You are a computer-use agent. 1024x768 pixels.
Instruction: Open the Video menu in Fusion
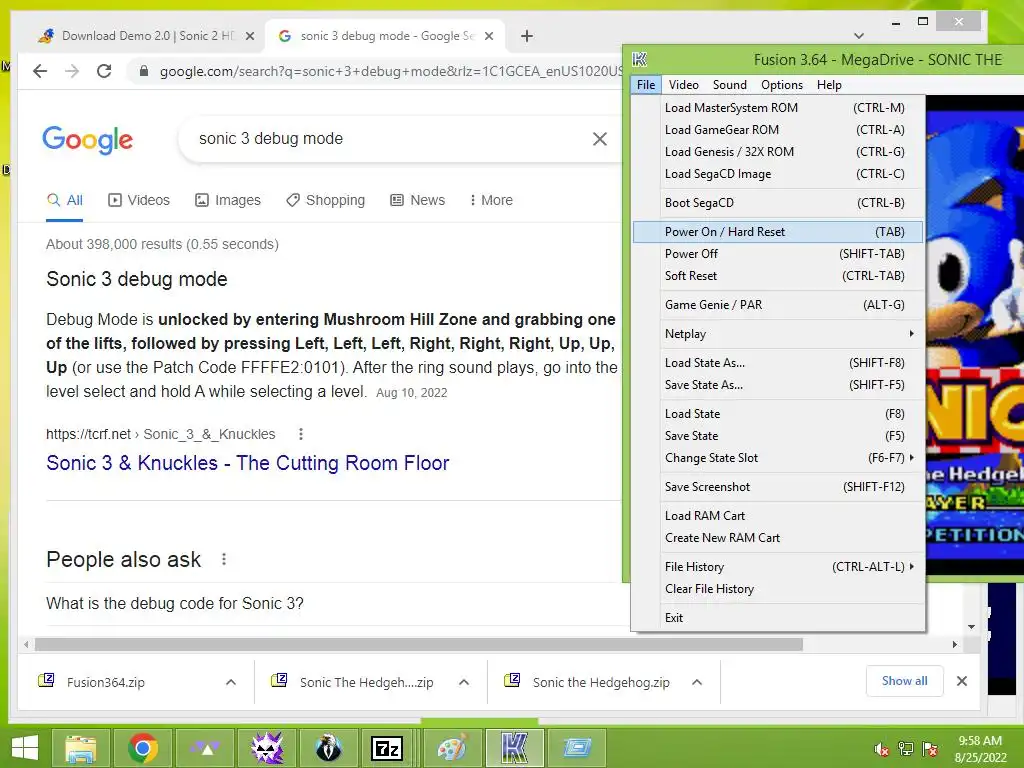(x=684, y=85)
